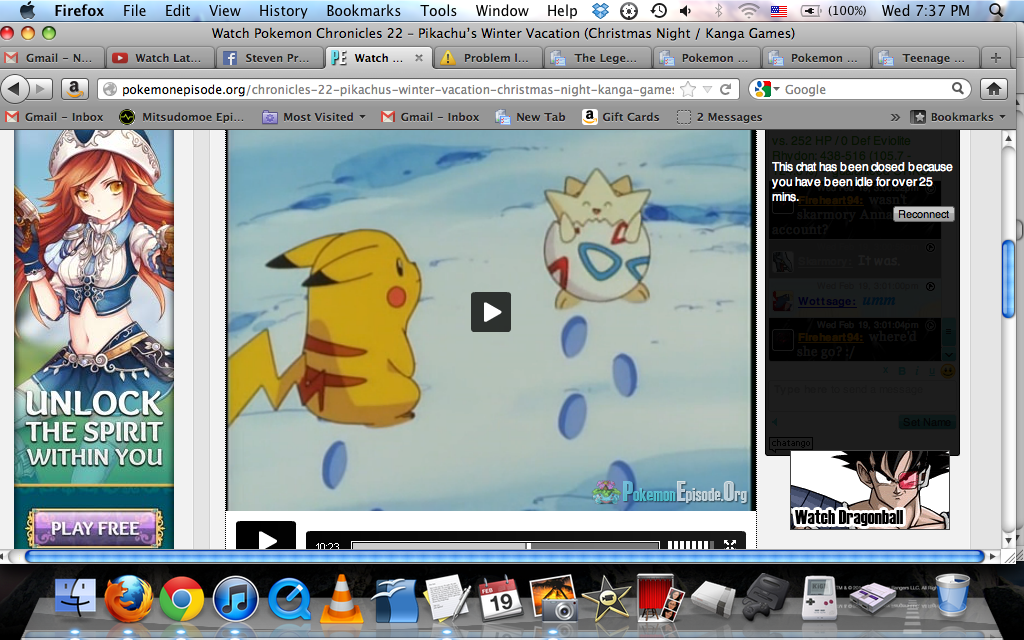Open OpenOffice seagull icon in Dock
The height and width of the screenshot is (640, 1024).
coord(394,598)
